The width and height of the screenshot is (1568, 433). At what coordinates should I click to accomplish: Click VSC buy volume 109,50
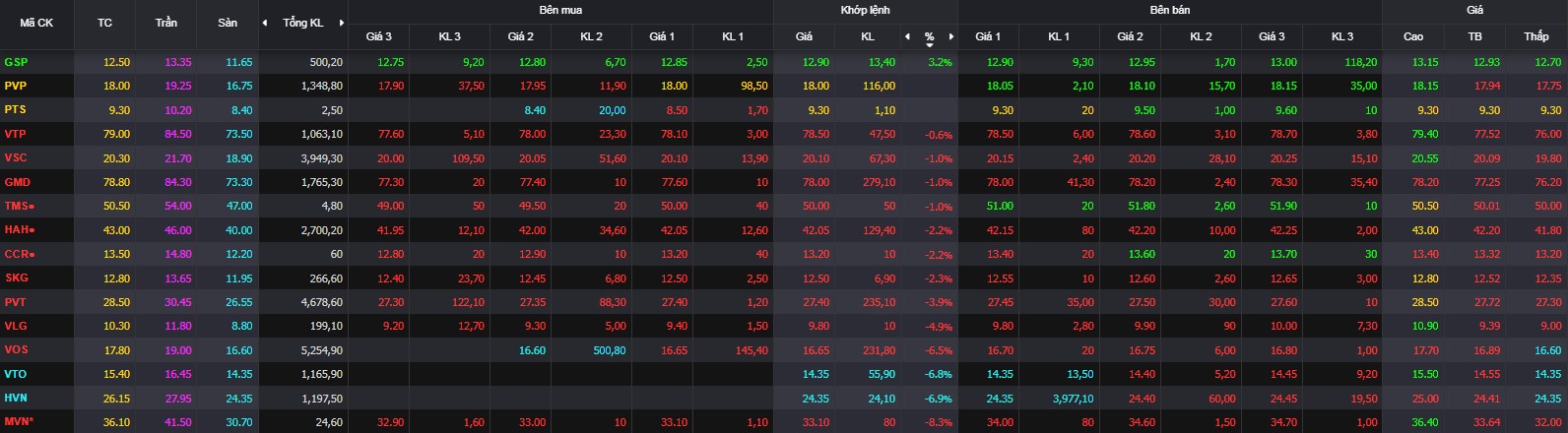click(467, 157)
